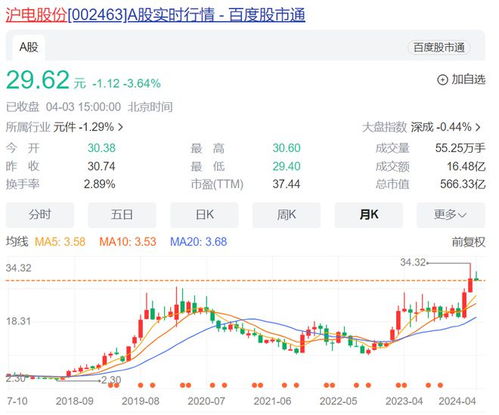The image size is (499, 415).
Task: Click the plus circle icon beside 加自选
Action: click(442, 80)
